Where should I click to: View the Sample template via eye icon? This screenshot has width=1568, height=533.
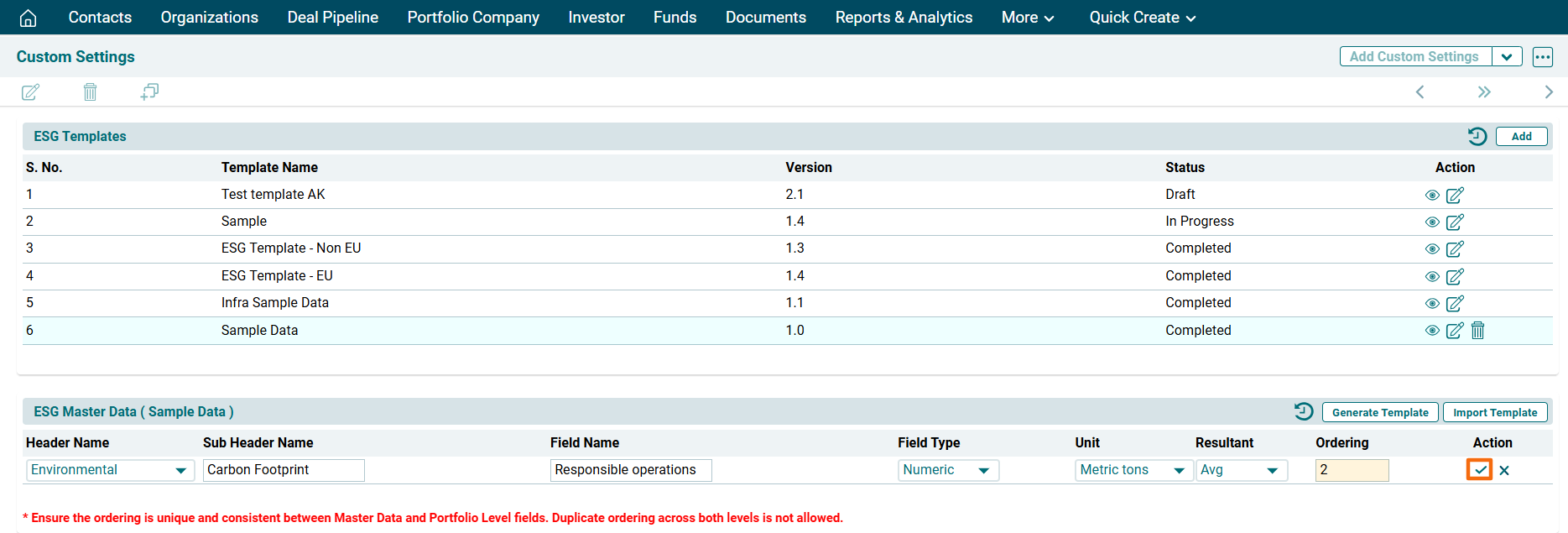[x=1432, y=222]
